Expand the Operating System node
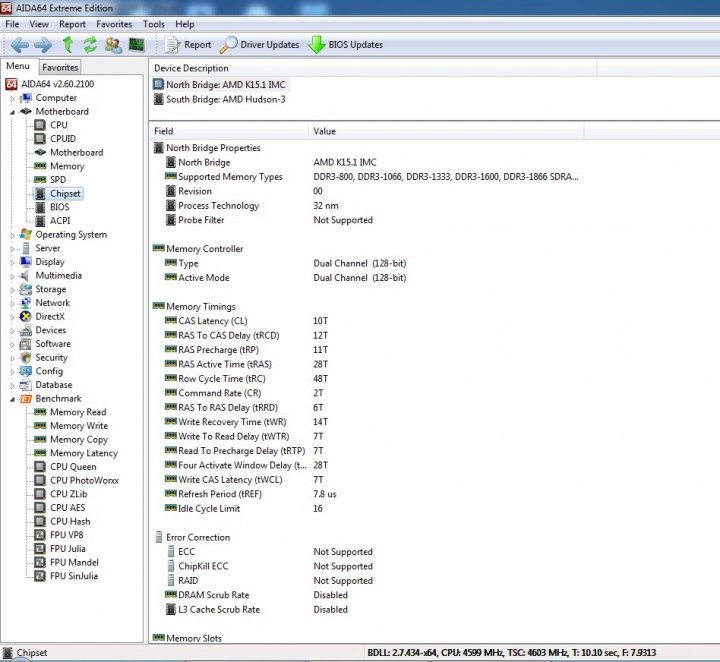This screenshot has width=720, height=662. (12, 235)
